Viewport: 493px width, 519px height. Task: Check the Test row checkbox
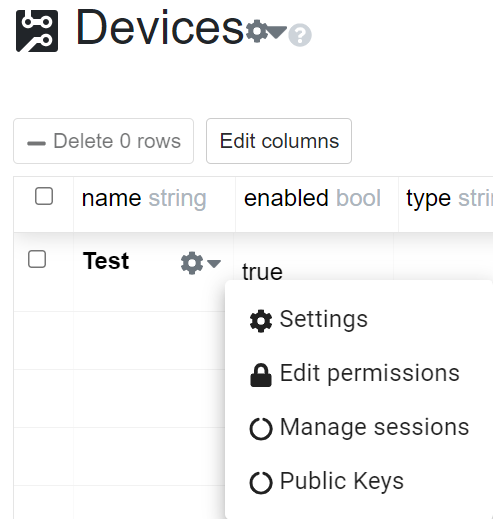37,259
